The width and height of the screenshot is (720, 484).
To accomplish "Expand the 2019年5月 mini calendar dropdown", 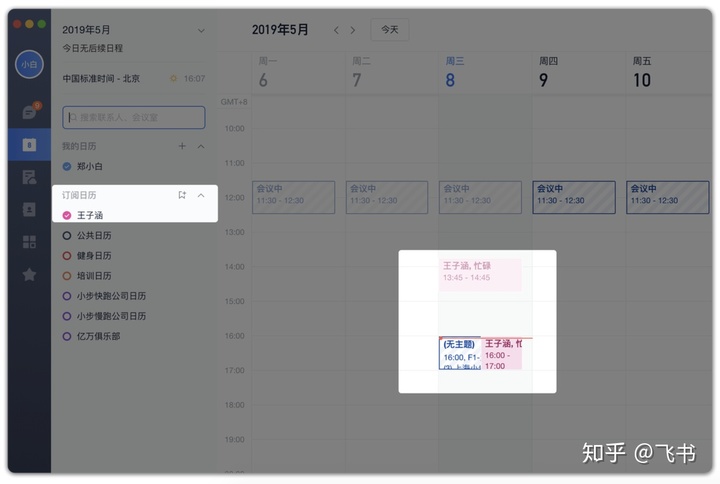I will (x=201, y=31).
